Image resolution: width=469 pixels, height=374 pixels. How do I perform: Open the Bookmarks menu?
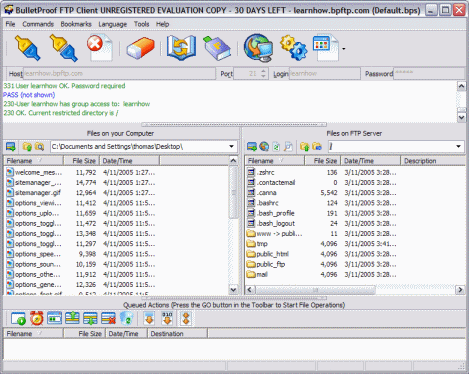point(76,24)
